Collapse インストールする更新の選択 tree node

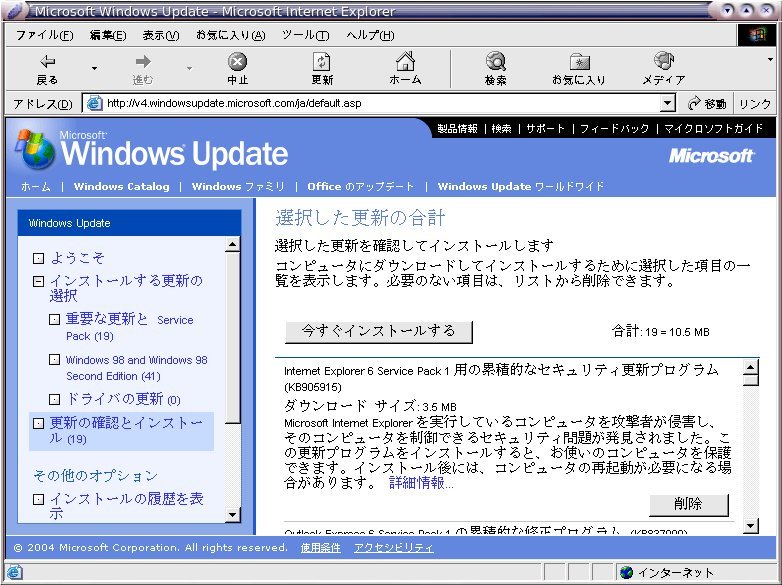38,282
